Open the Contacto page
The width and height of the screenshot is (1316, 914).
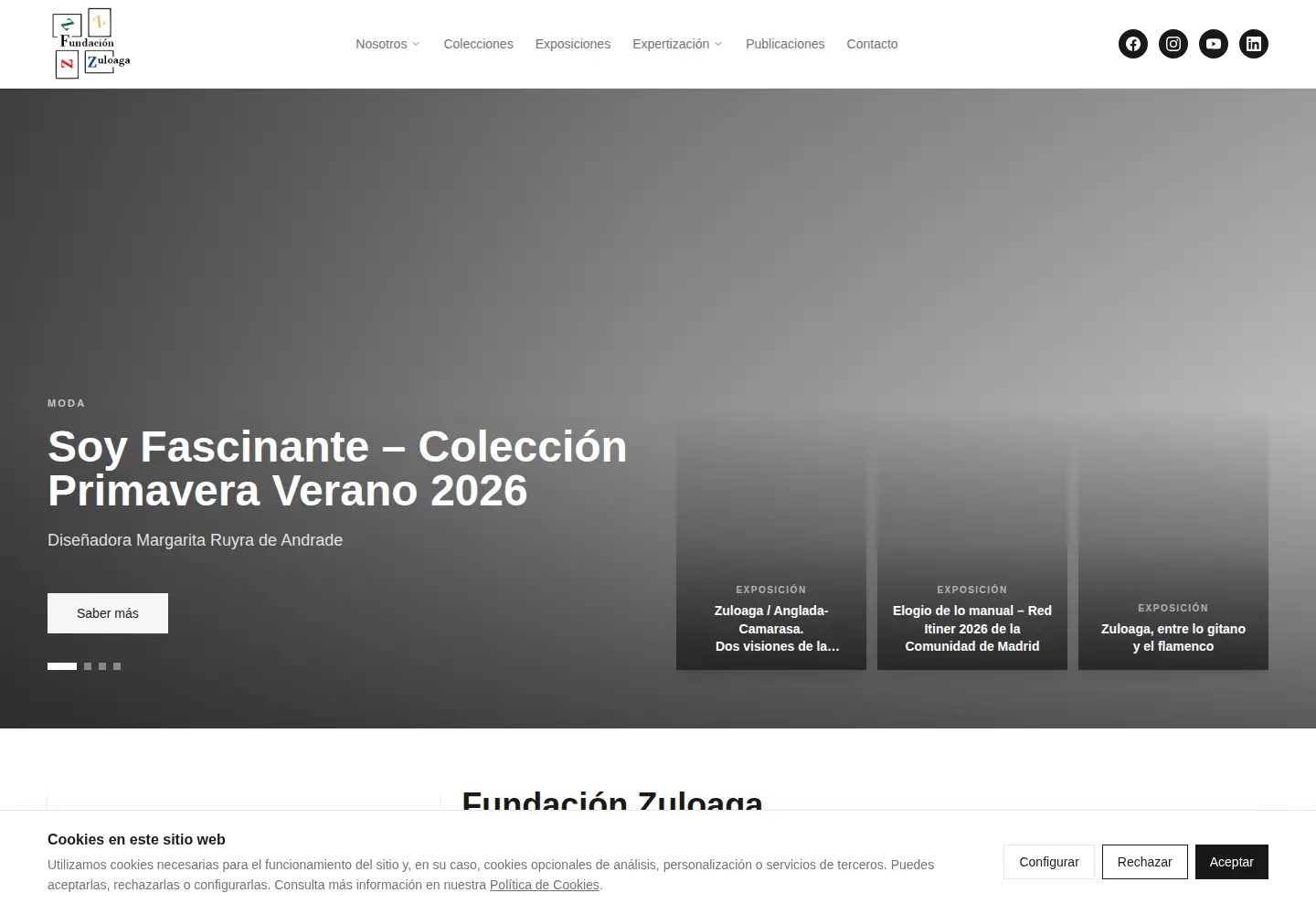872,44
